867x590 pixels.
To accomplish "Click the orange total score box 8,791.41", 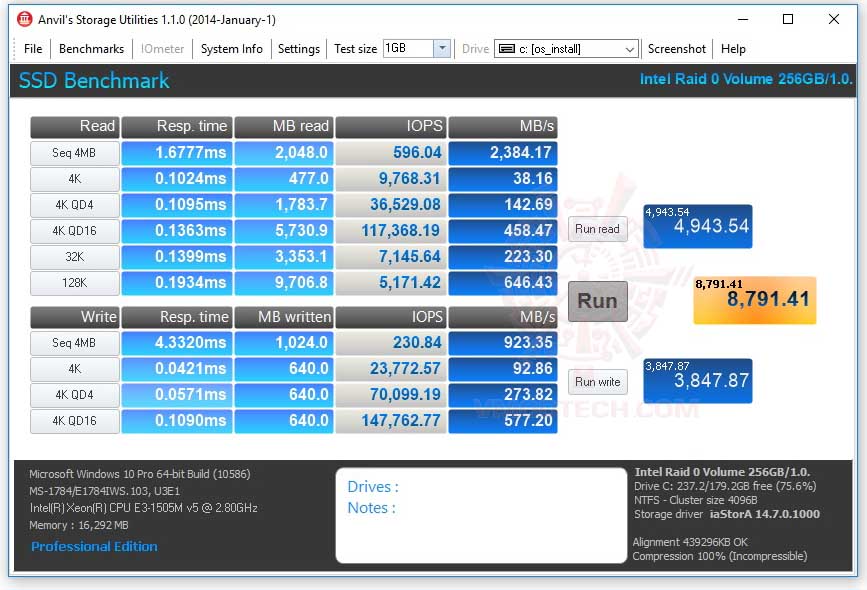I will pyautogui.click(x=755, y=300).
